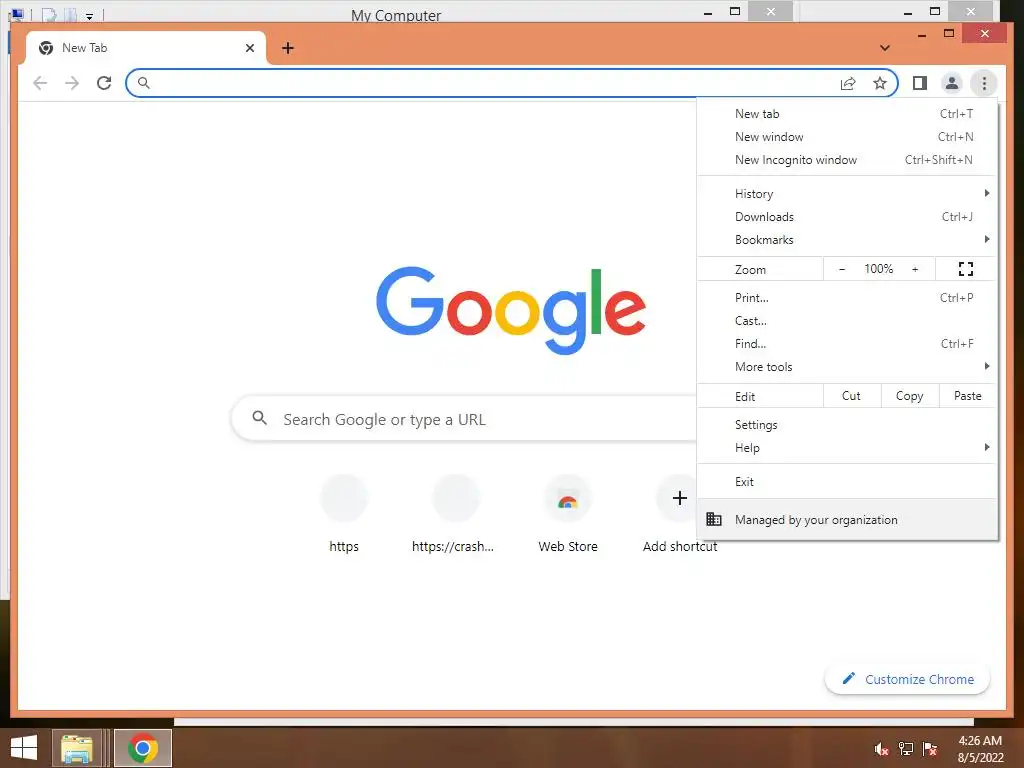Click My Computer window title bar

click(x=396, y=14)
